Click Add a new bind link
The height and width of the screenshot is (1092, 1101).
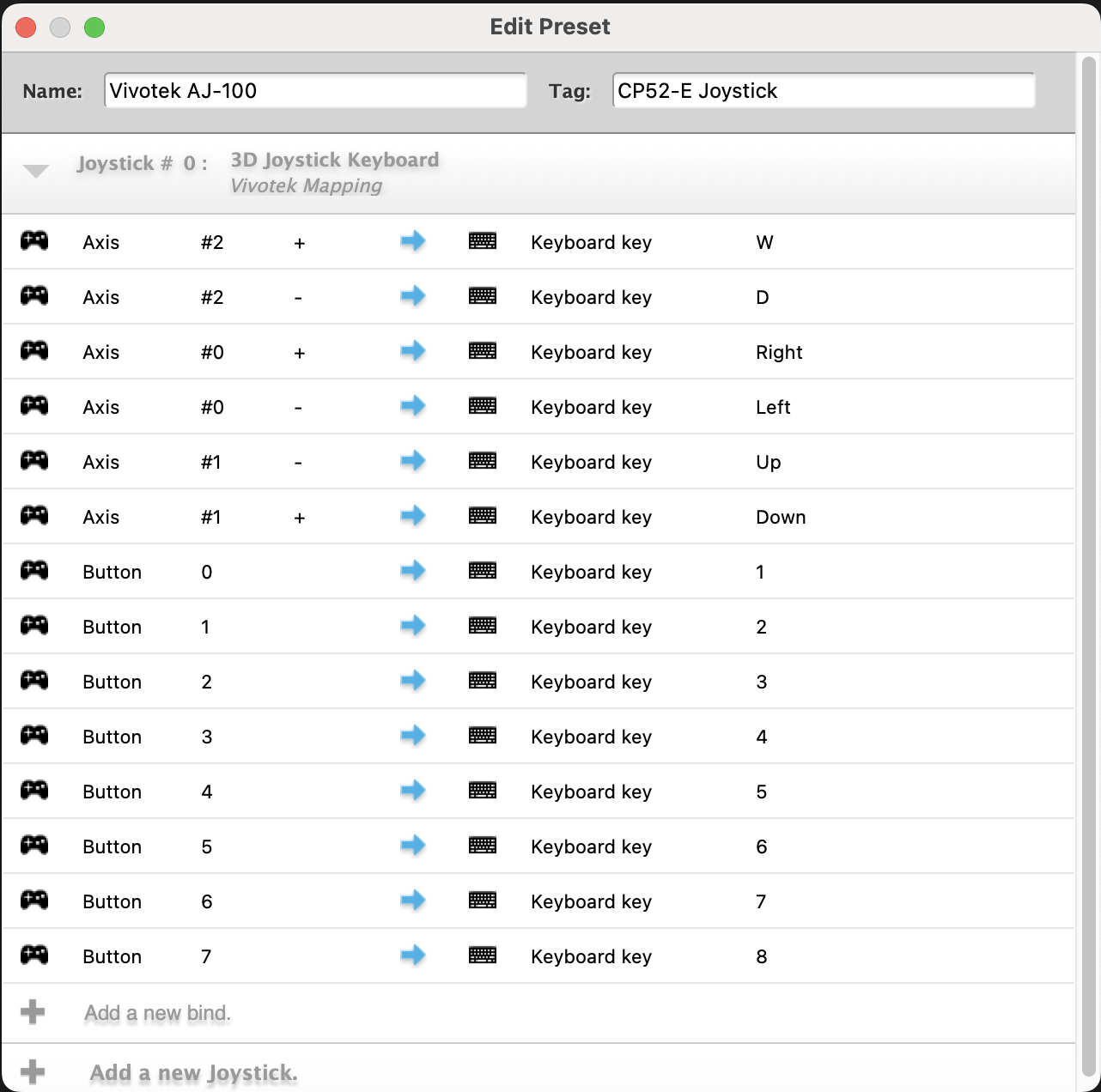coord(158,1013)
